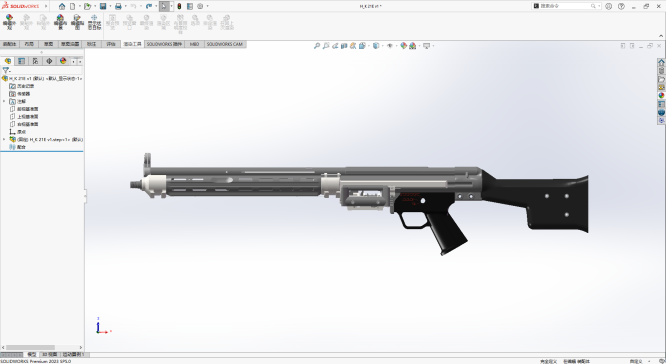Click the Redo arrow icon

149,6
